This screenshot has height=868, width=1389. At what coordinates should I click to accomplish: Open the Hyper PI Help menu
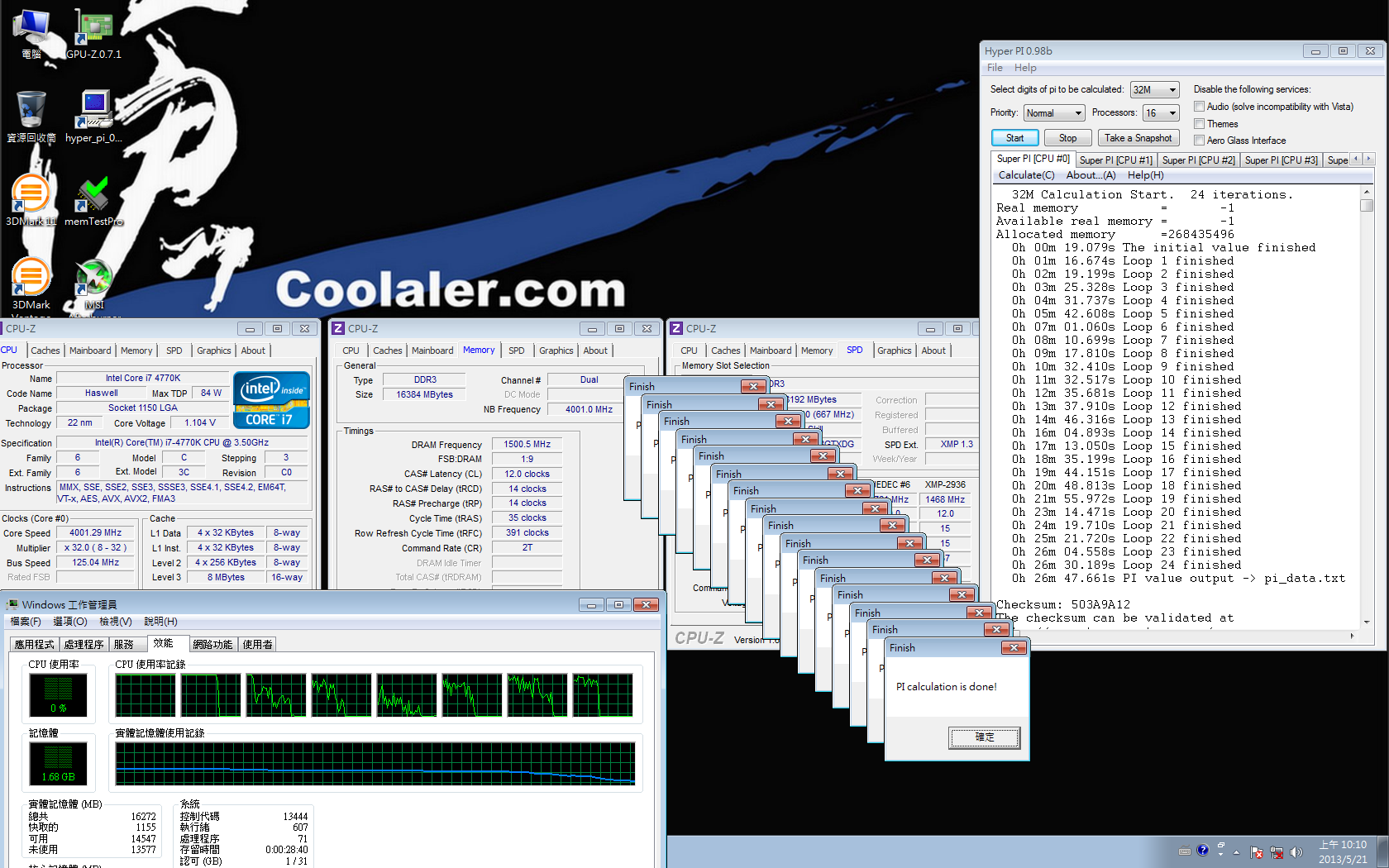tap(1025, 68)
